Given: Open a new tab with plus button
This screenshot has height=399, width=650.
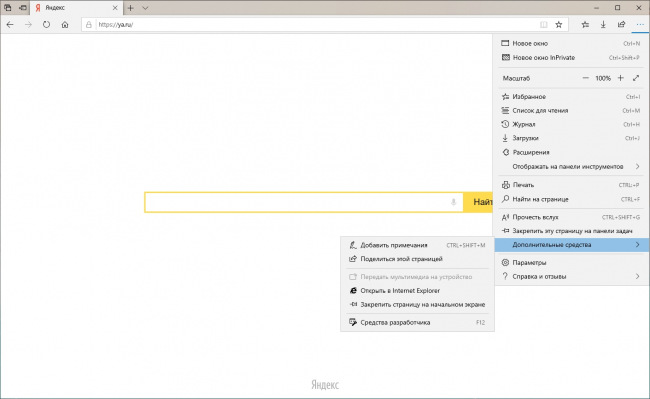Looking at the screenshot, I should point(131,8).
